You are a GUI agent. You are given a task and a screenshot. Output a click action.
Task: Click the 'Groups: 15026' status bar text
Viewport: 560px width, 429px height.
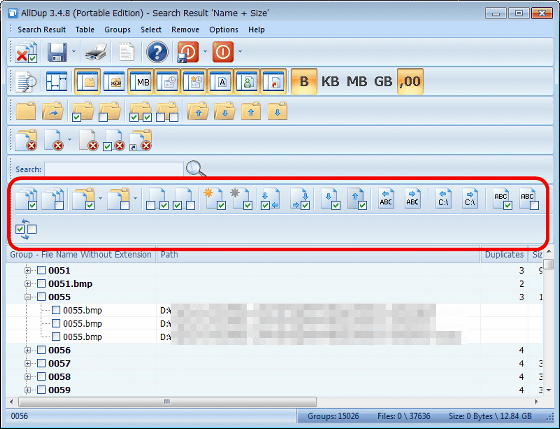(x=333, y=416)
